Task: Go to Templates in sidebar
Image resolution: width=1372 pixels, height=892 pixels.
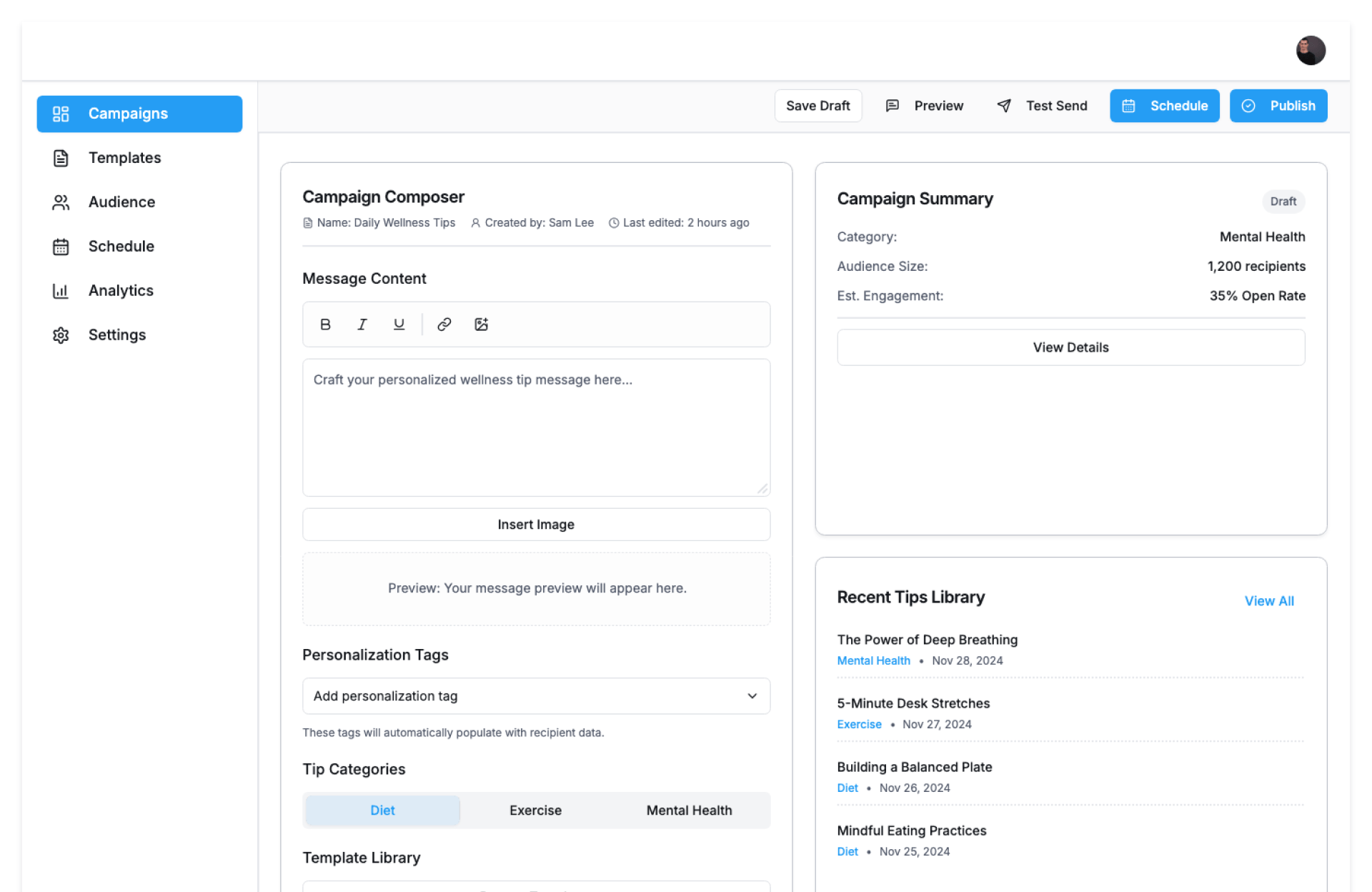Action: pos(124,158)
